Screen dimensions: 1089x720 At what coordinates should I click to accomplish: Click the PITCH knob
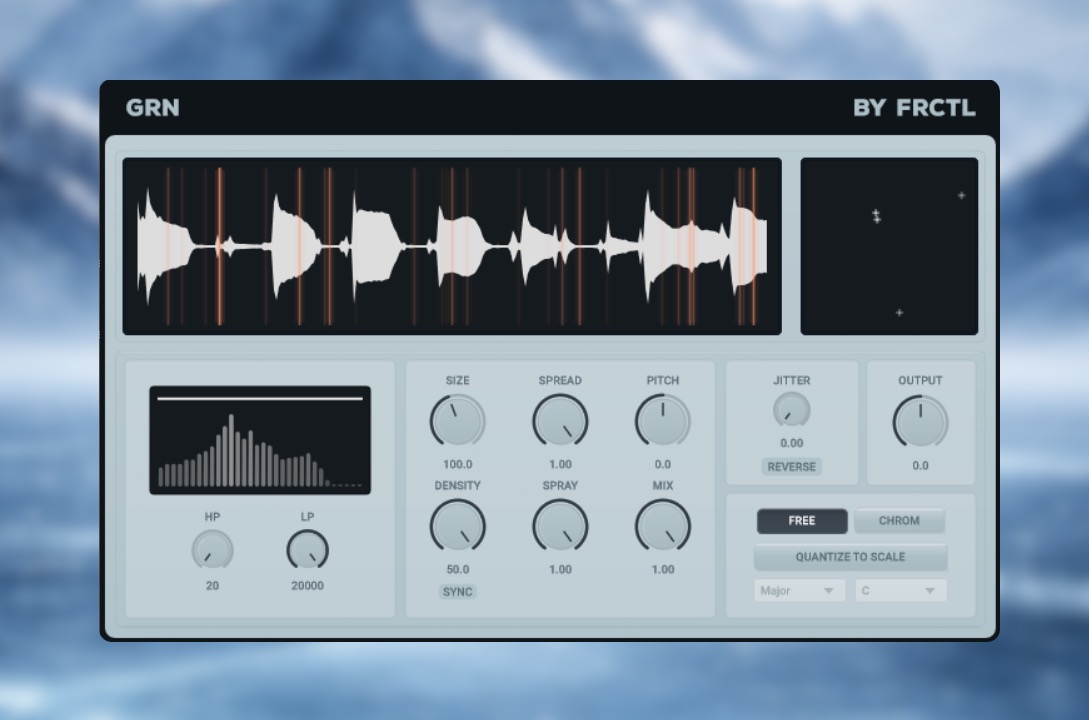662,421
